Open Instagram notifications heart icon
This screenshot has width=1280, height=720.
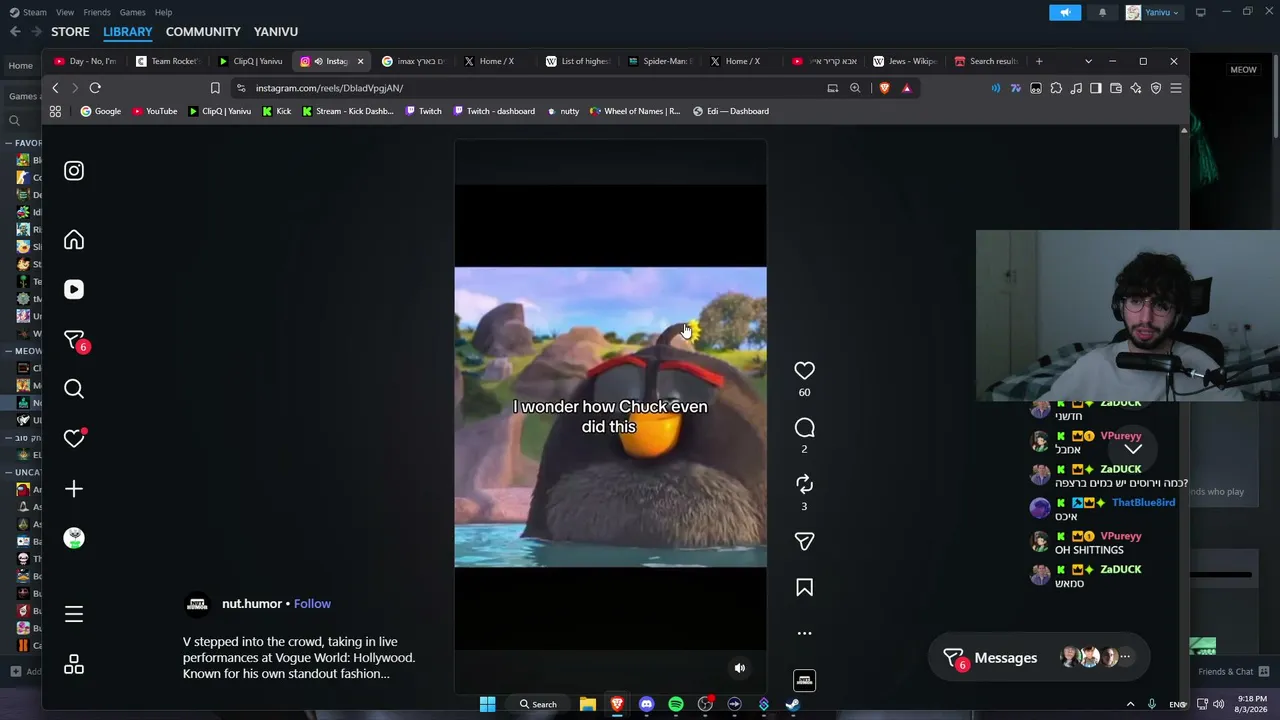pos(74,438)
